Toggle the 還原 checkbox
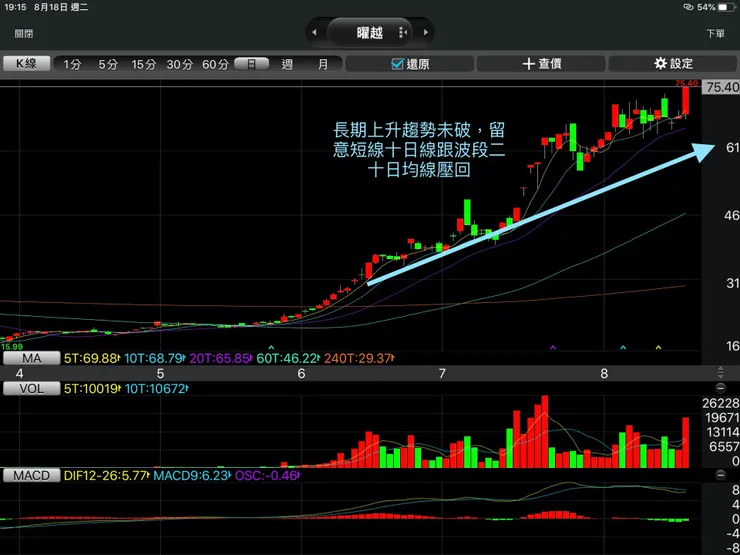This screenshot has height=555, width=740. tap(410, 64)
